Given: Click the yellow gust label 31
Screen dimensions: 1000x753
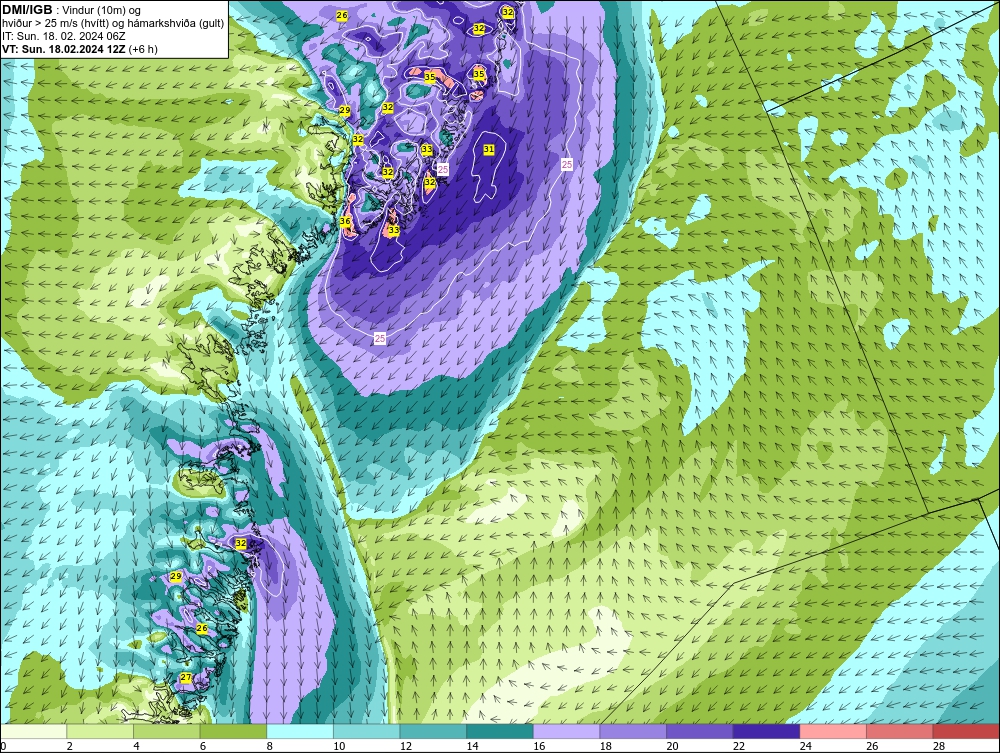Looking at the screenshot, I should [489, 149].
